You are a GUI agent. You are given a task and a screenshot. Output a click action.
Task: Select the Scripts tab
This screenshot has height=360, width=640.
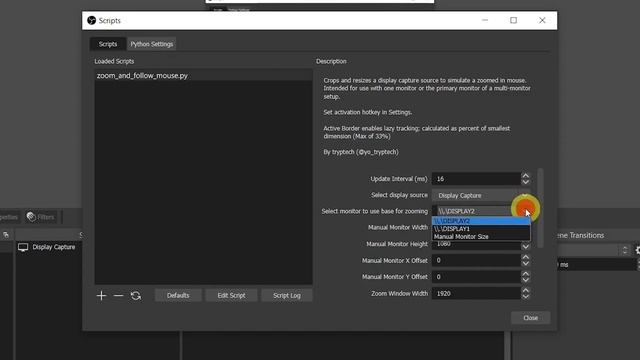tap(108, 44)
